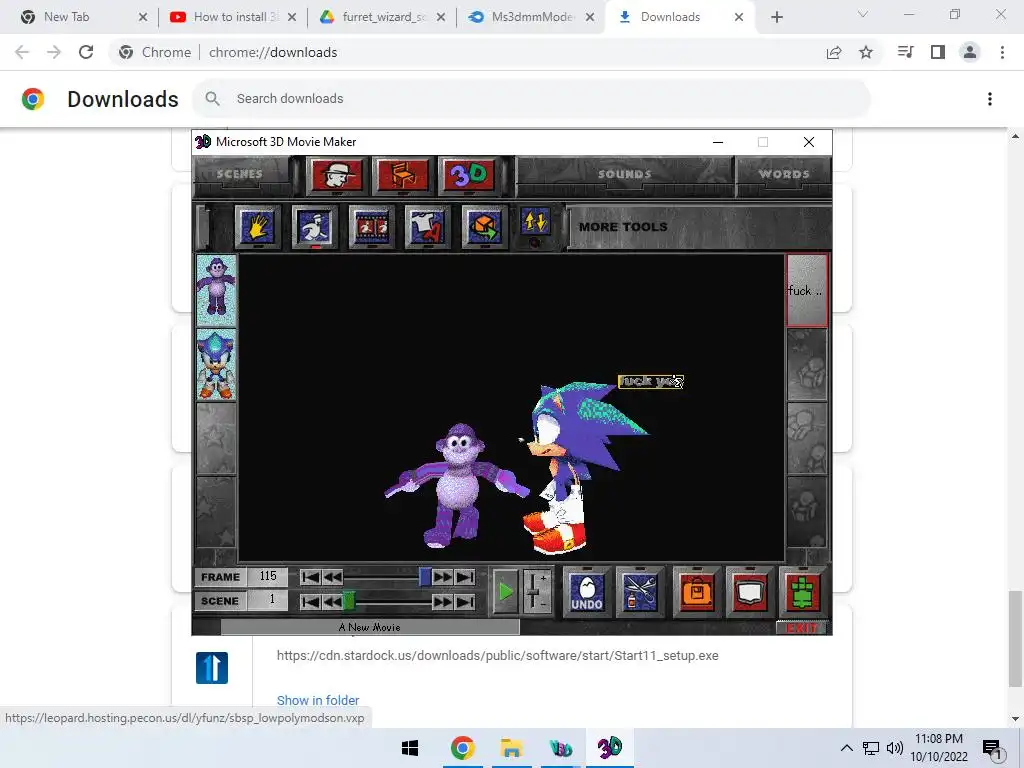This screenshot has width=1024, height=768.
Task: Show hidden system tray icons
Action: [x=846, y=748]
